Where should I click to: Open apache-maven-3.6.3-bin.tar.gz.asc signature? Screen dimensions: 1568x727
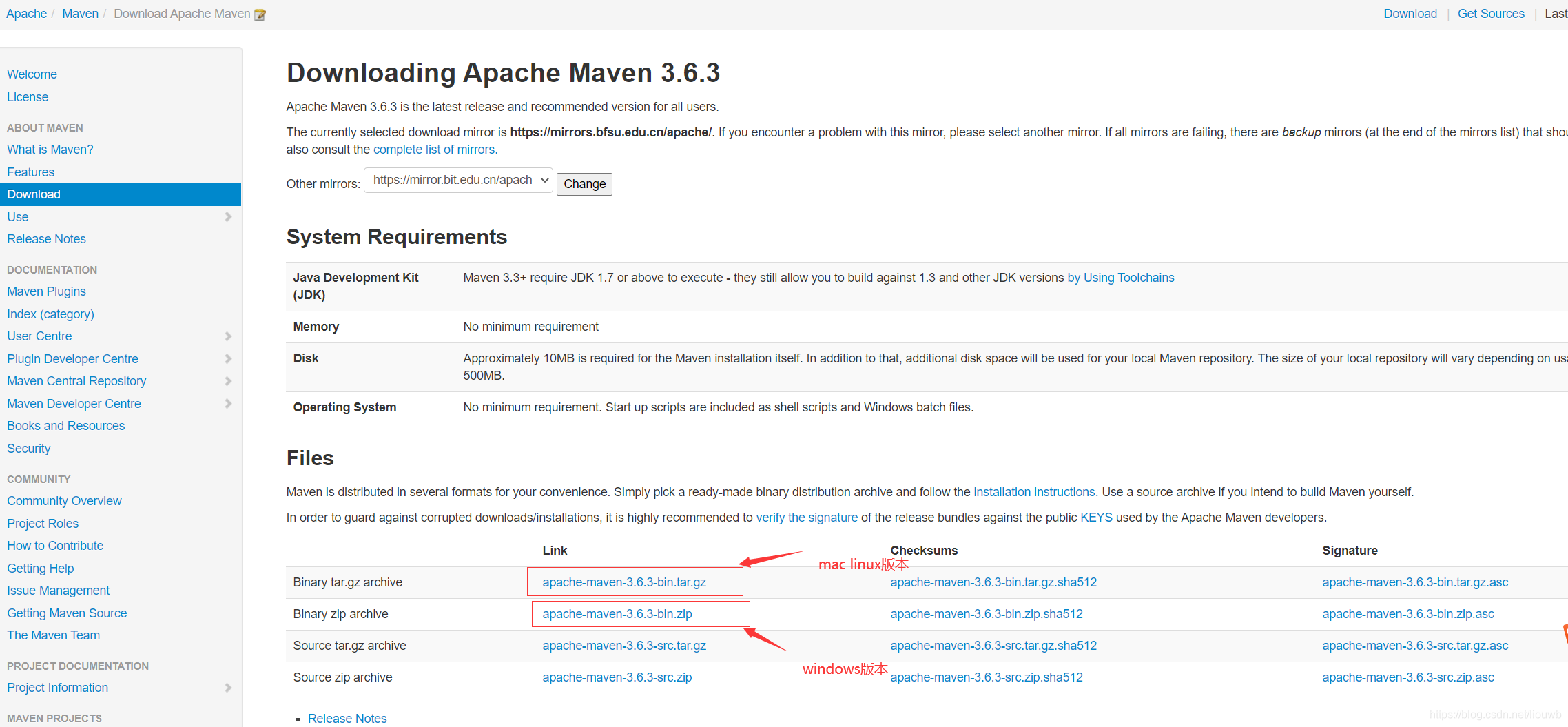click(1415, 582)
